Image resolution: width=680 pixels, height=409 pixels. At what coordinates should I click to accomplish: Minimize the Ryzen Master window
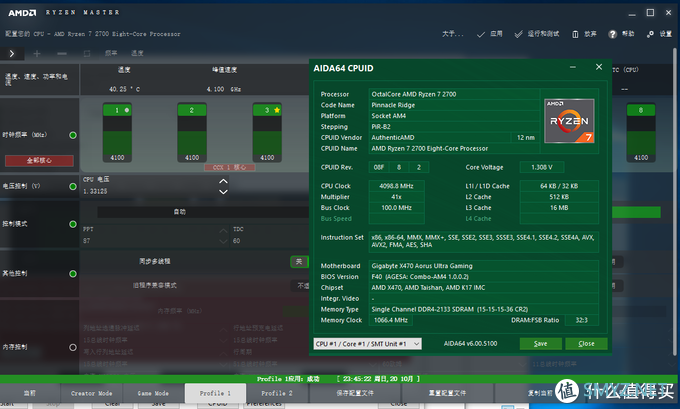632,14
